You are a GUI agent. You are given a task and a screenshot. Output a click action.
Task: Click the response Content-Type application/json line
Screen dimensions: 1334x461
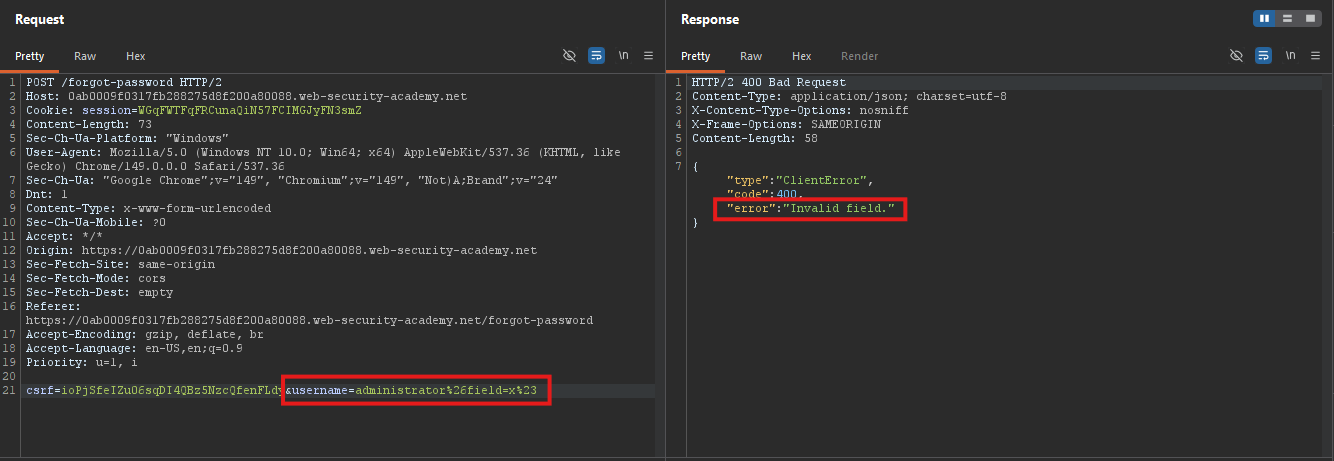849,97
